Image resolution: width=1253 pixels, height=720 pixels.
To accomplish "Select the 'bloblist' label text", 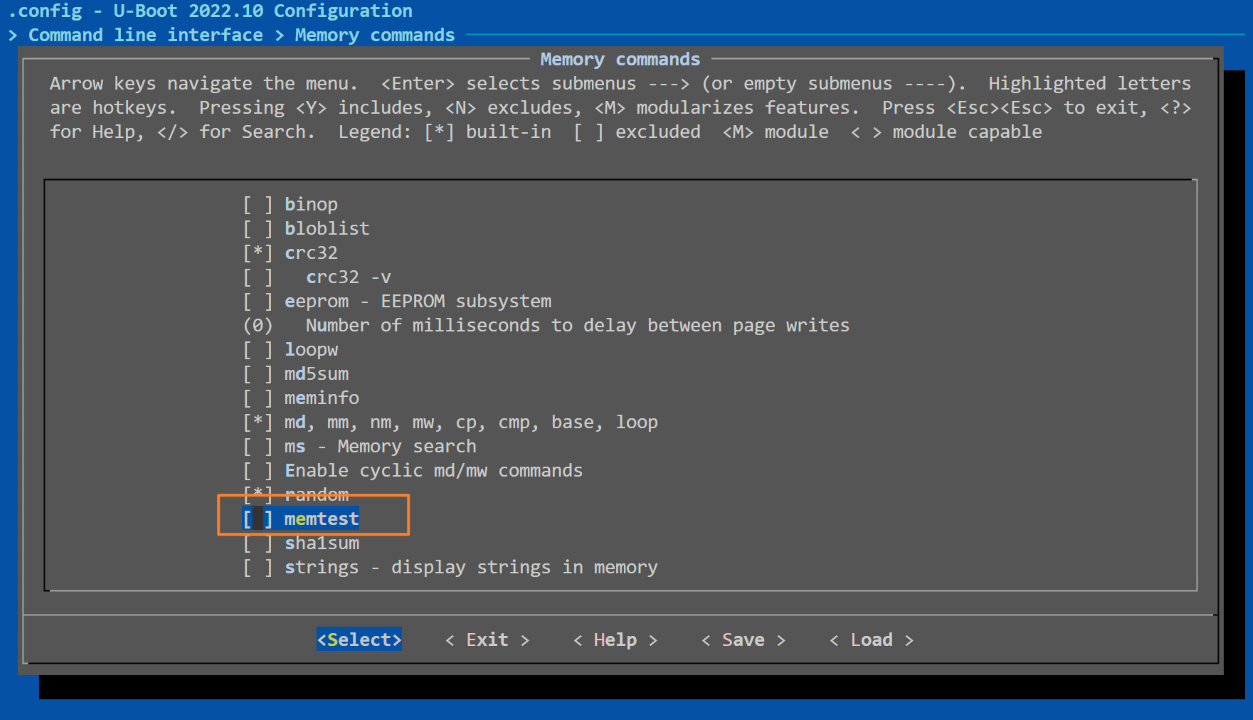I will [327, 229].
